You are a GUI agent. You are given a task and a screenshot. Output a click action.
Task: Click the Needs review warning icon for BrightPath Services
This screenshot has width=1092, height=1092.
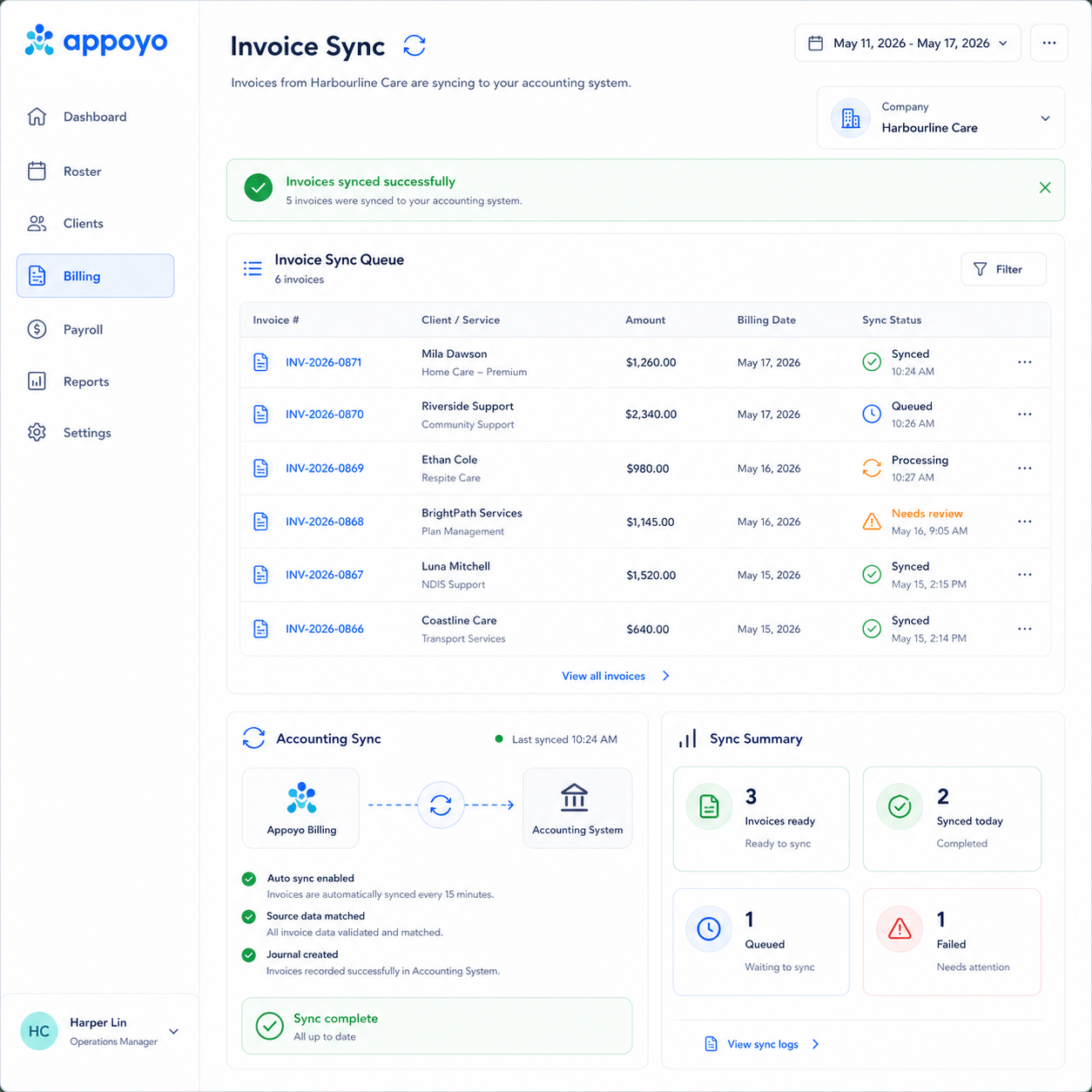point(872,522)
